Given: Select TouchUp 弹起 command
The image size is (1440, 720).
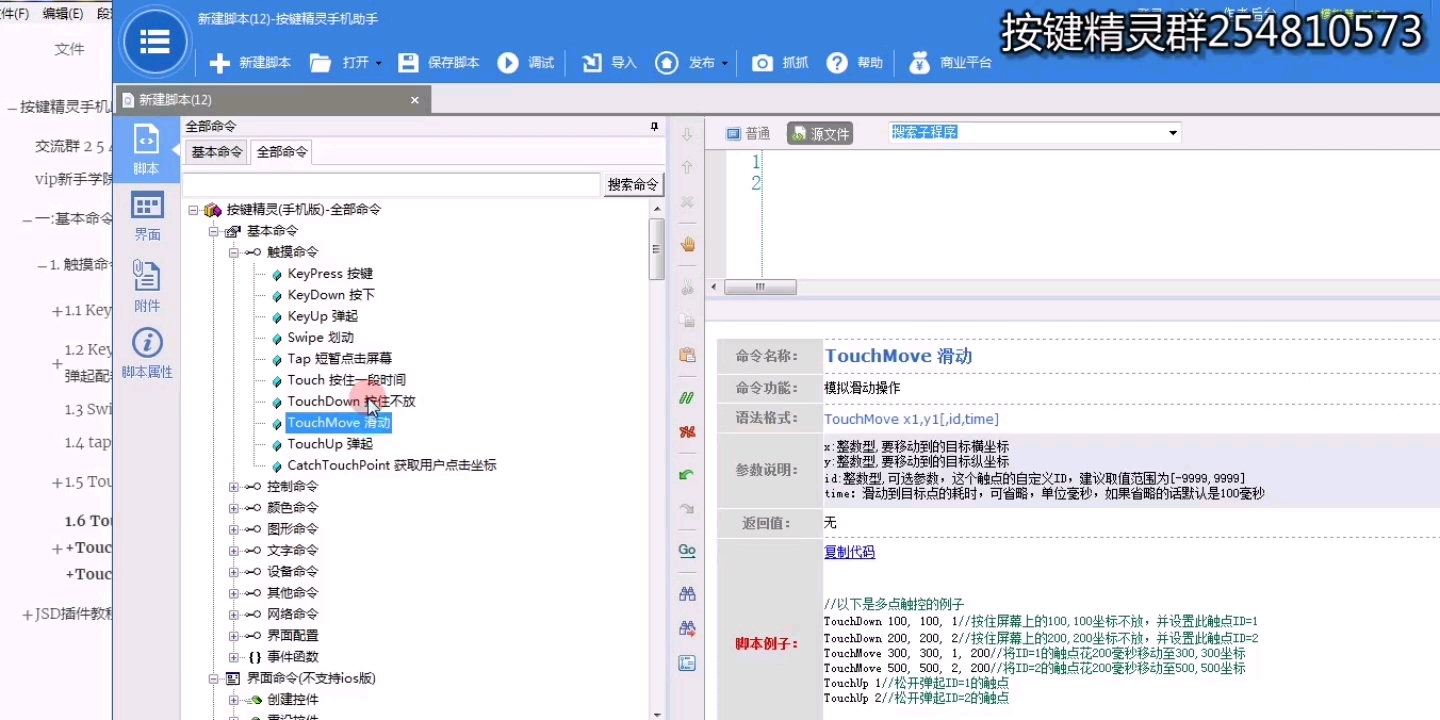Looking at the screenshot, I should coord(330,444).
